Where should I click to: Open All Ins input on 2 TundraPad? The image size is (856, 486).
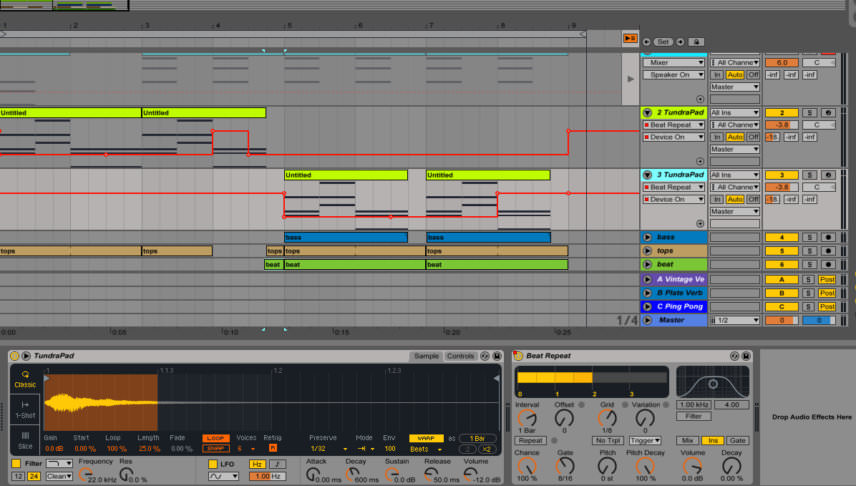point(735,112)
